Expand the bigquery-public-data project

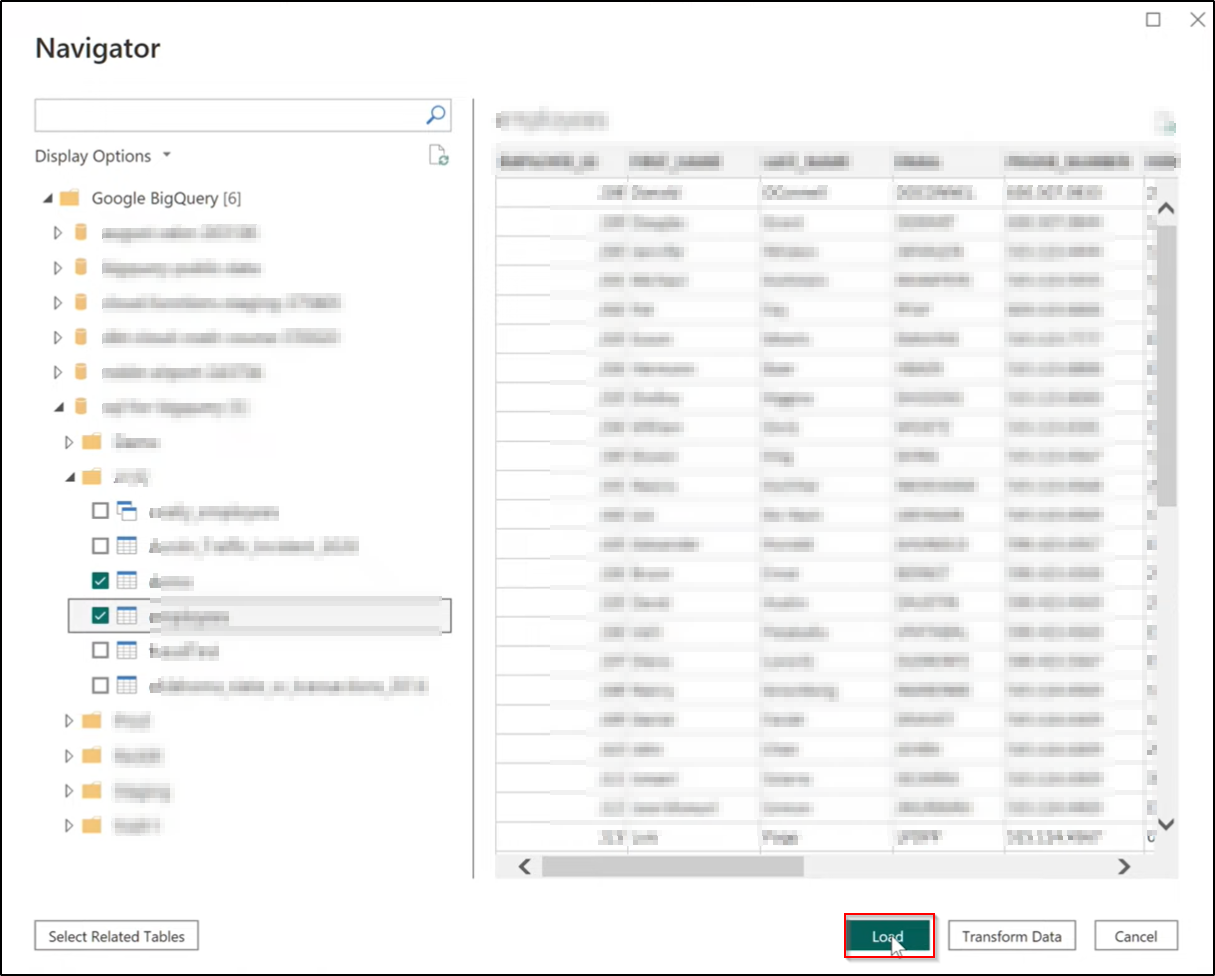click(x=58, y=268)
